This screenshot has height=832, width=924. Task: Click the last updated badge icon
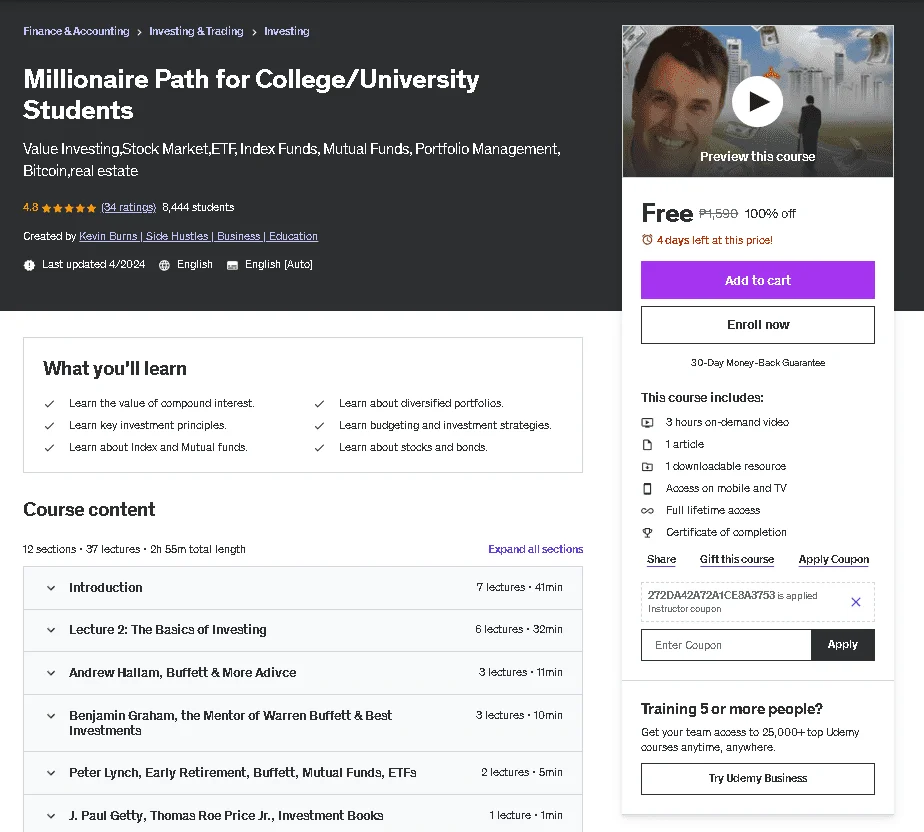pos(29,265)
